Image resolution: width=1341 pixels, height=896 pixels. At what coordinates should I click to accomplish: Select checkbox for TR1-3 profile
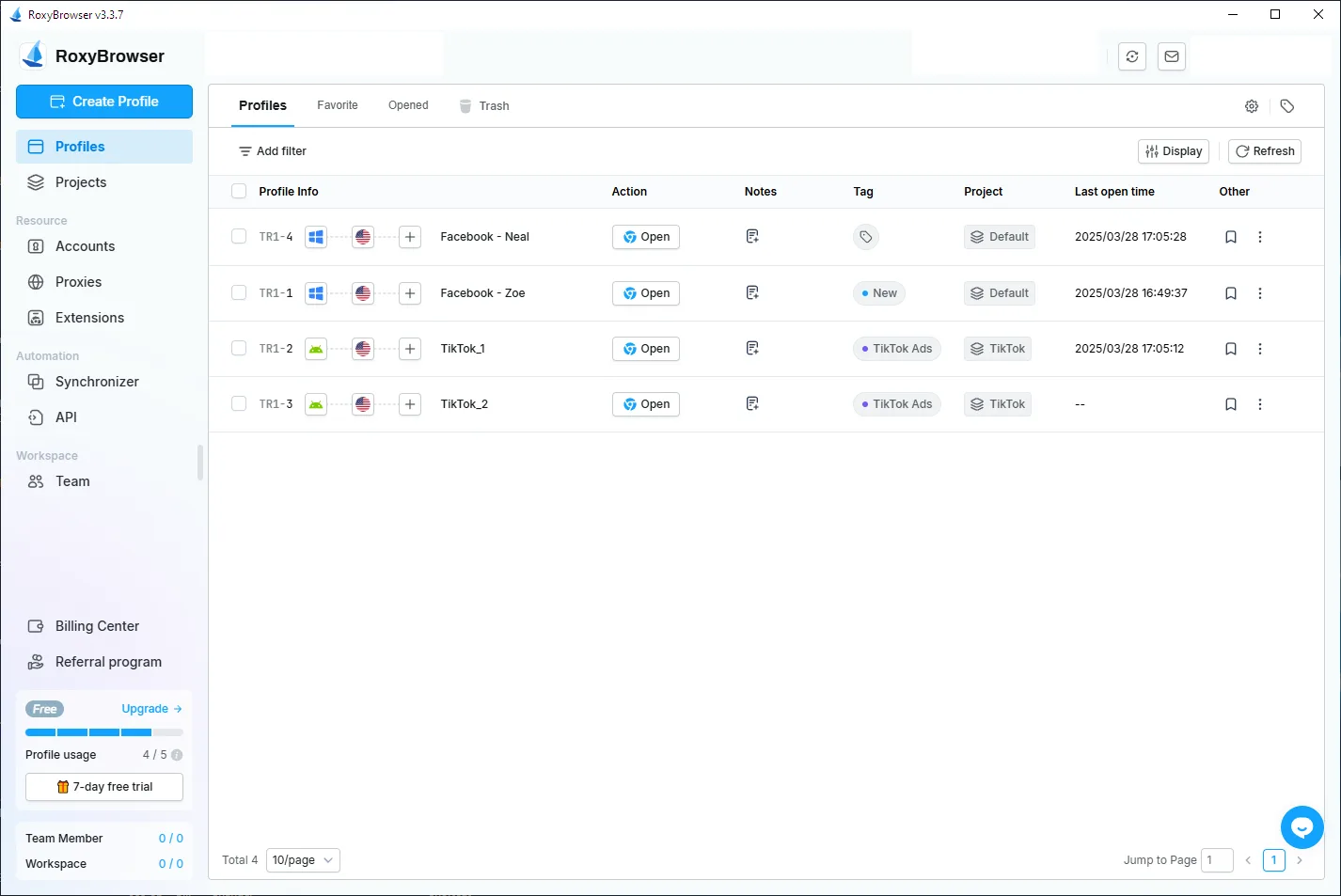(239, 403)
